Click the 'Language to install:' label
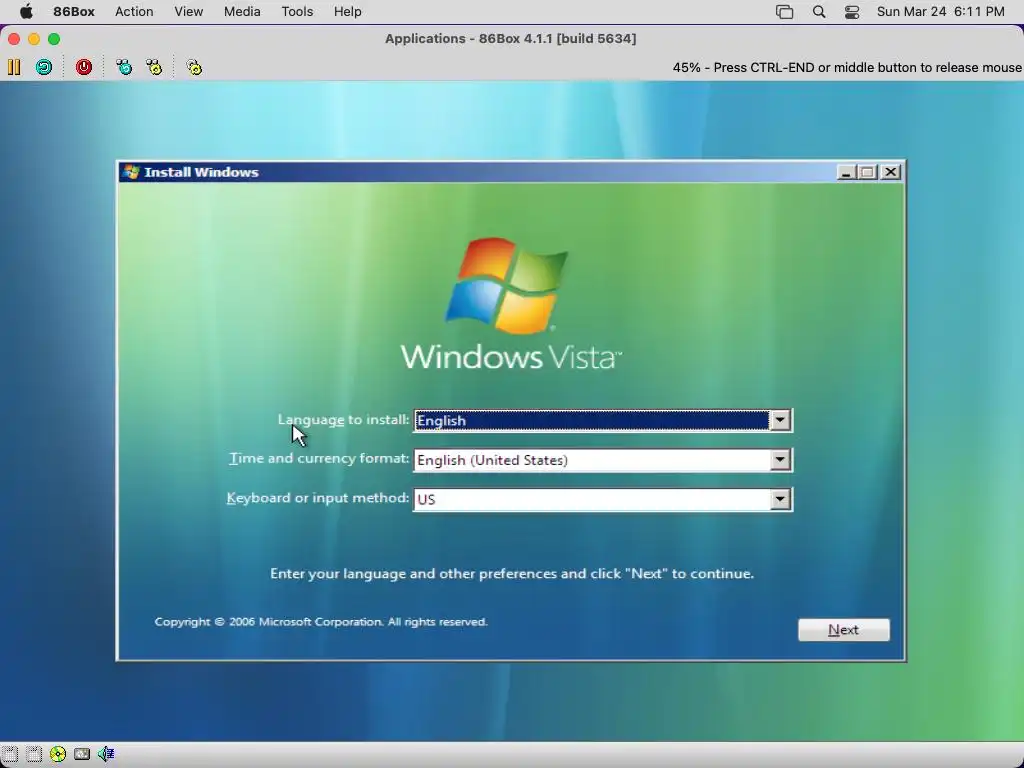The height and width of the screenshot is (768, 1024). [x=344, y=420]
